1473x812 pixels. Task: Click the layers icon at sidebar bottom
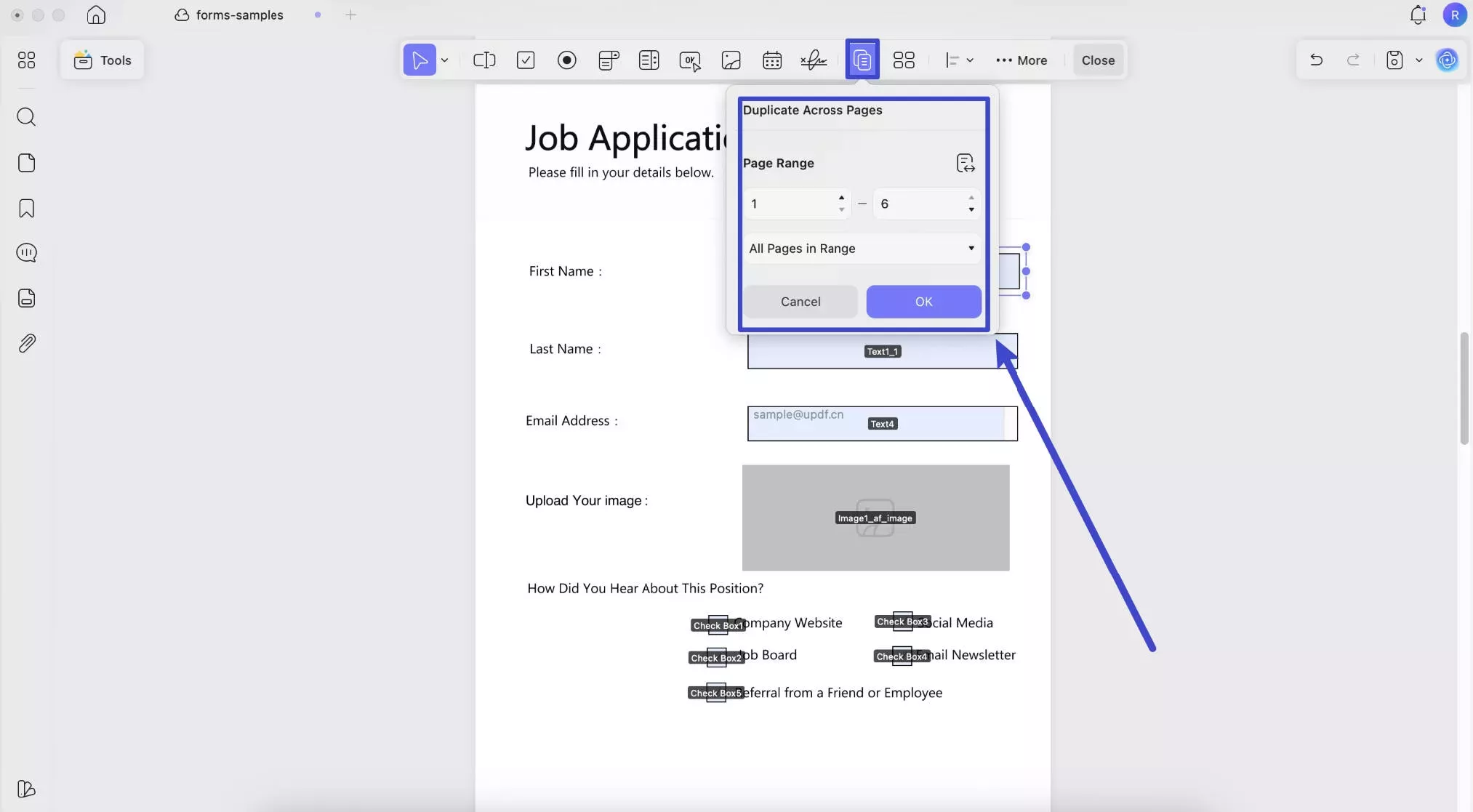pyautogui.click(x=26, y=789)
